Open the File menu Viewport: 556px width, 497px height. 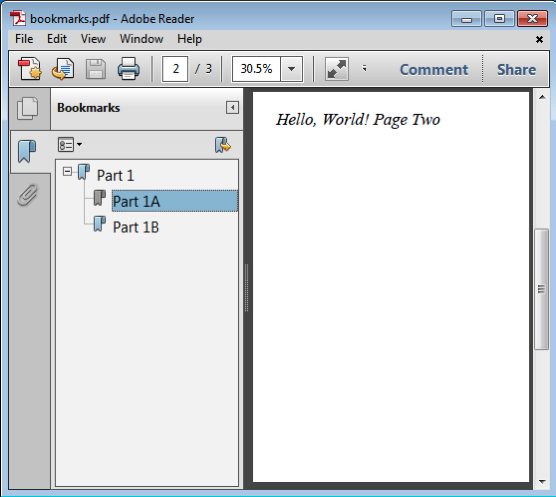coord(24,39)
